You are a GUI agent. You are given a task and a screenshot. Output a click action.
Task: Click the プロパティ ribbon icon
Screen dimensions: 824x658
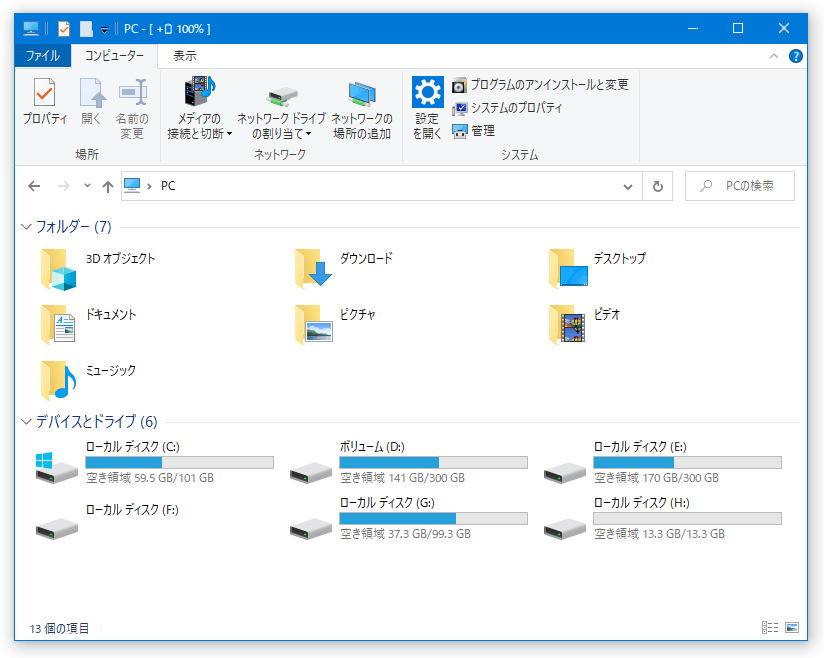click(45, 93)
